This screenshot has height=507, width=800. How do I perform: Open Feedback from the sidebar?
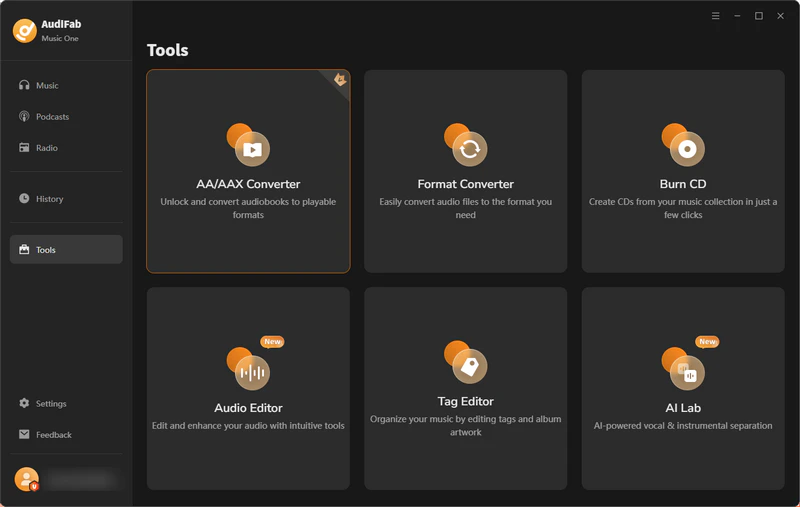(x=66, y=434)
